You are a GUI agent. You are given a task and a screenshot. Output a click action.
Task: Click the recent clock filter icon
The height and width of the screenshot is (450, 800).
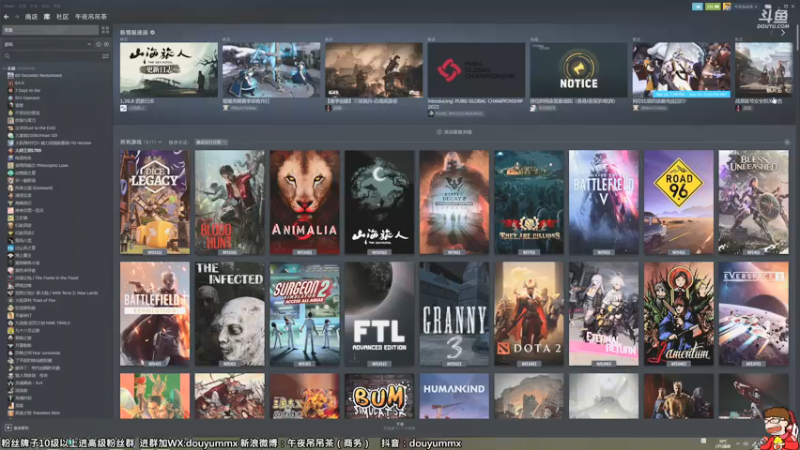[x=98, y=44]
